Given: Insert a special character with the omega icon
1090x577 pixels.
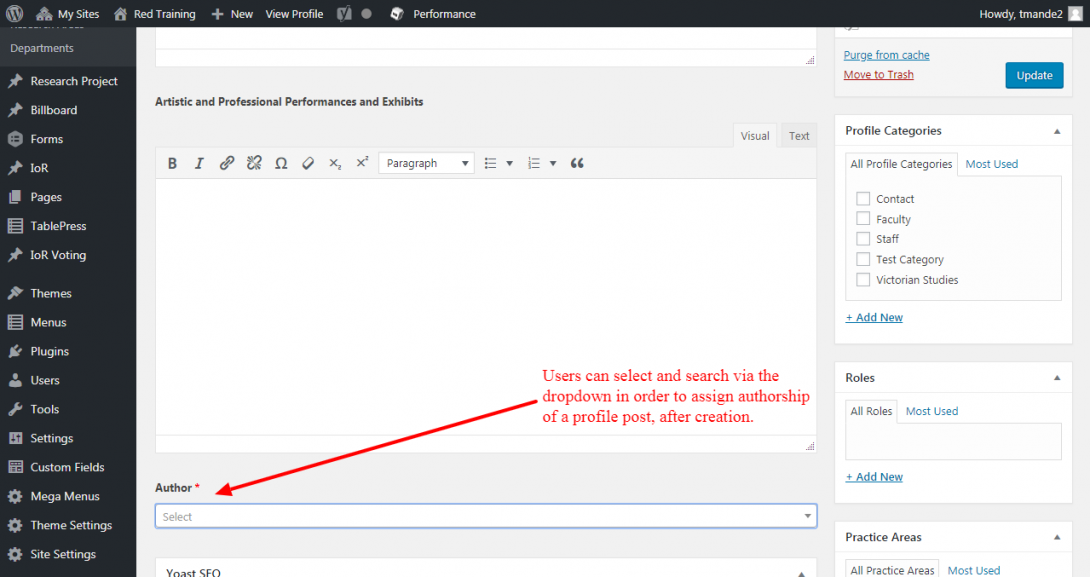Looking at the screenshot, I should coord(280,162).
